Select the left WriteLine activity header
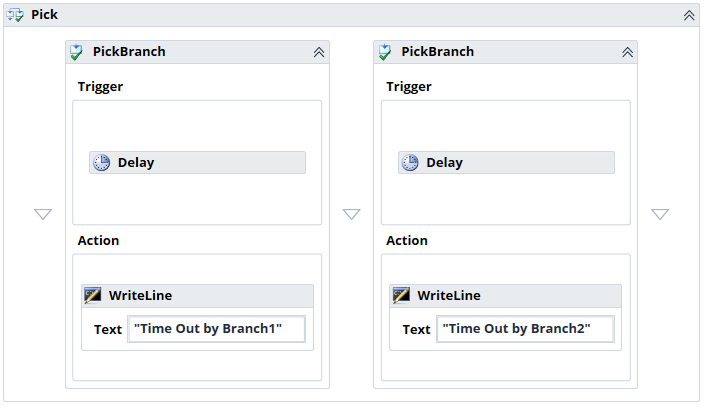706x408 pixels. click(x=198, y=296)
